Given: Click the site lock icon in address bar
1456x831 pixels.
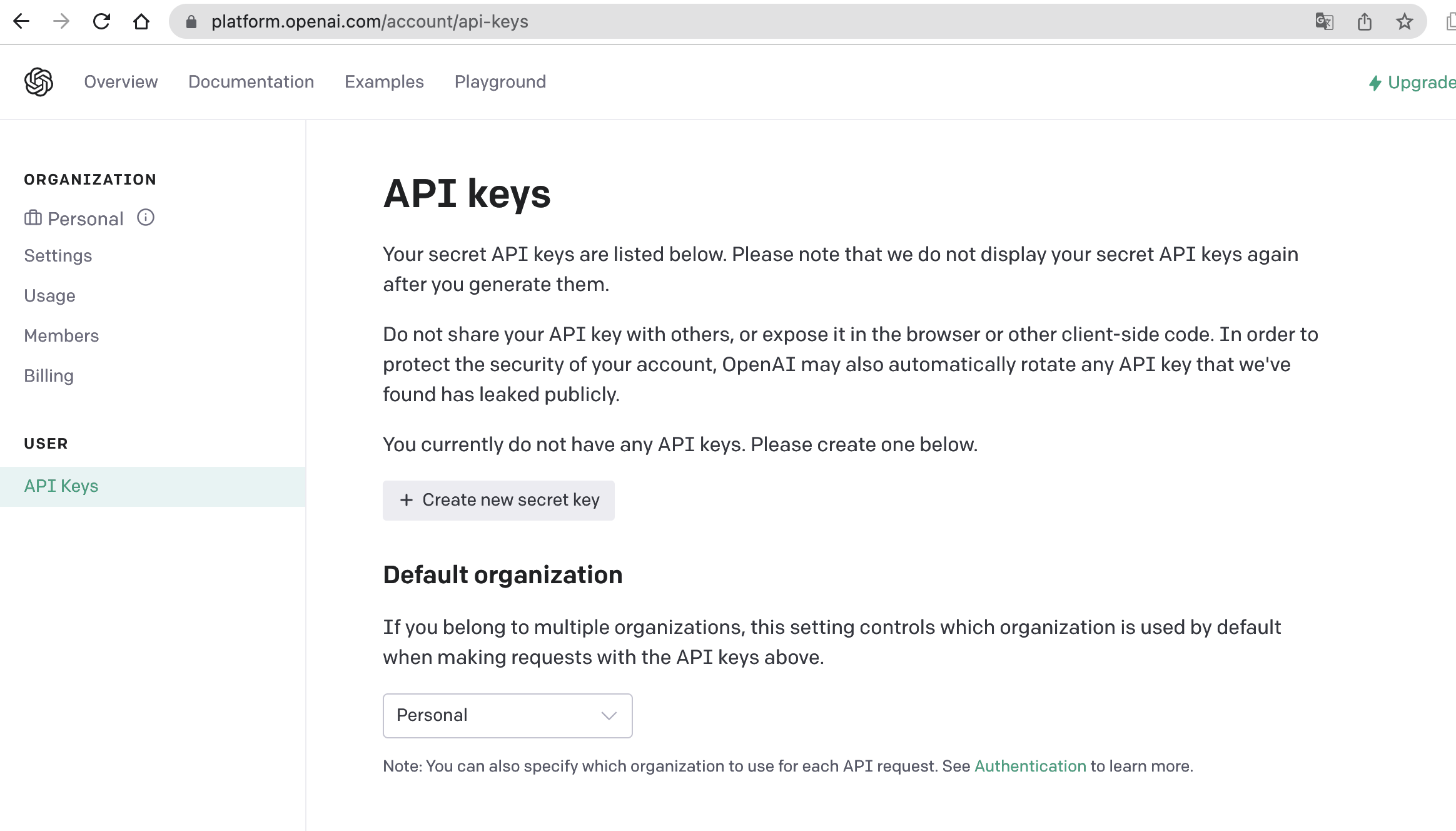Looking at the screenshot, I should click(191, 22).
